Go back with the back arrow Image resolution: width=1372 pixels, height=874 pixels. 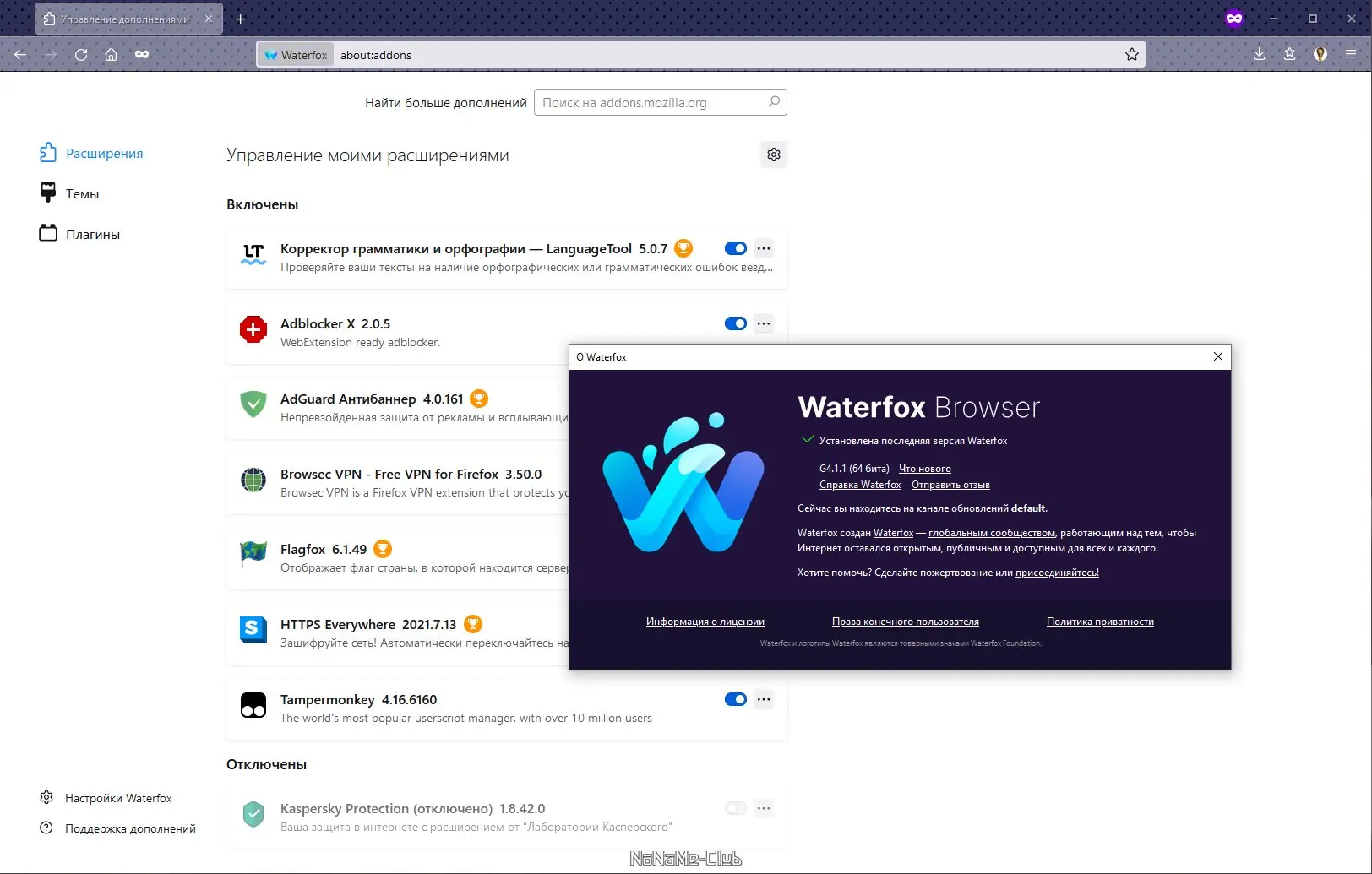[x=20, y=55]
